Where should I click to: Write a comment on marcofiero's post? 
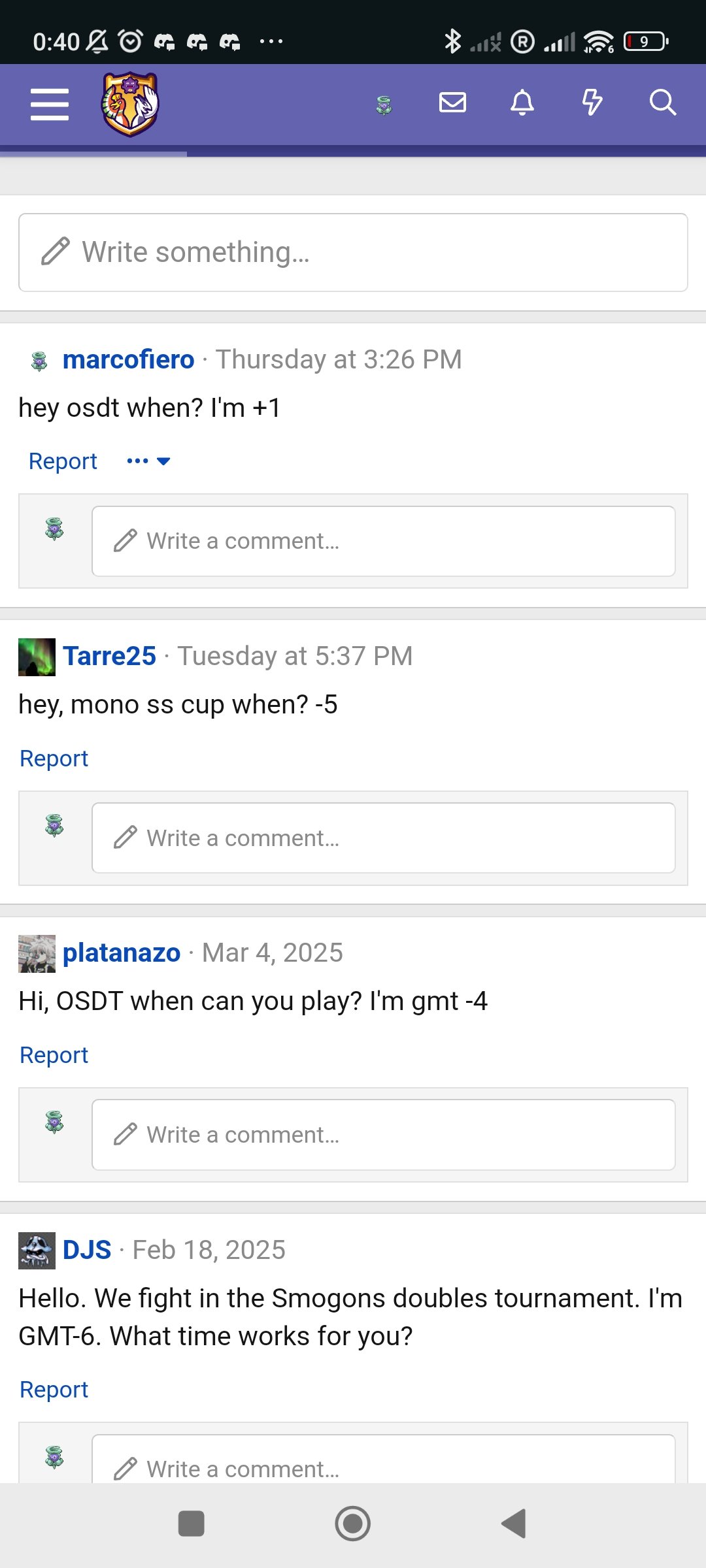383,541
